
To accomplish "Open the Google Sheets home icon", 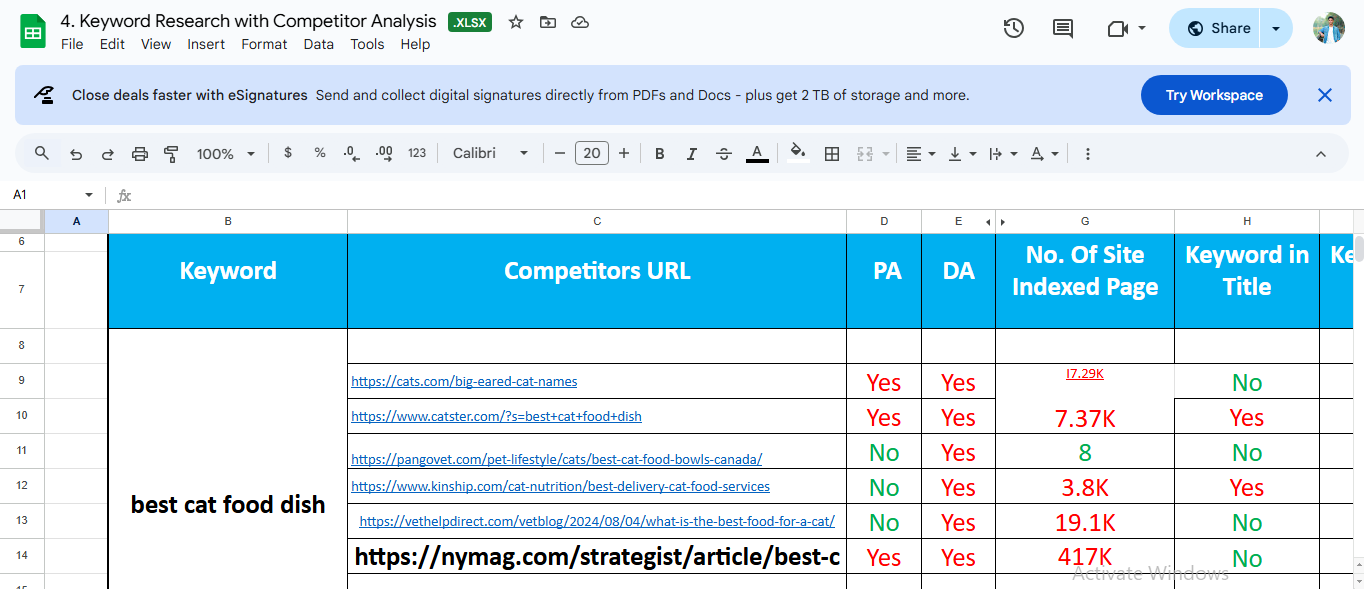I will coord(34,31).
